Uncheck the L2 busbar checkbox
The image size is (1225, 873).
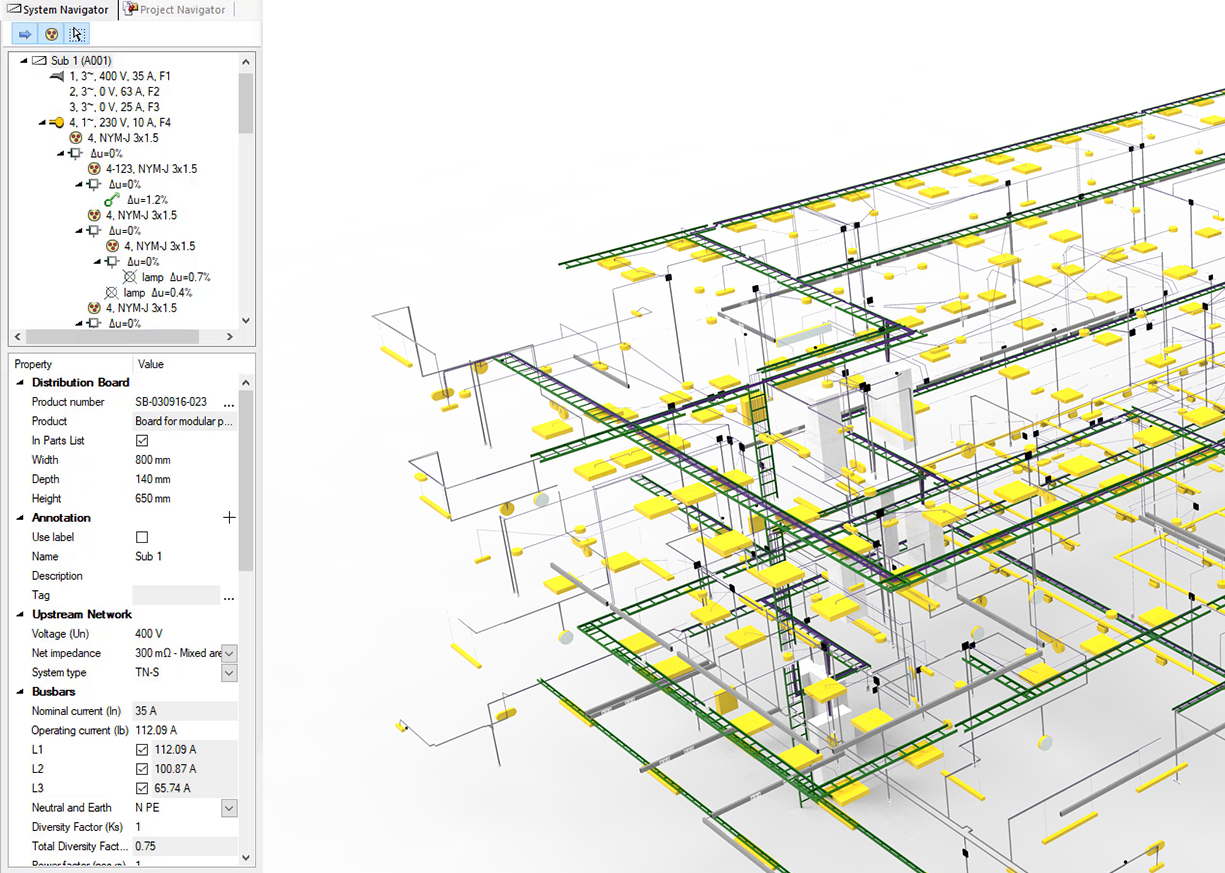[x=142, y=769]
